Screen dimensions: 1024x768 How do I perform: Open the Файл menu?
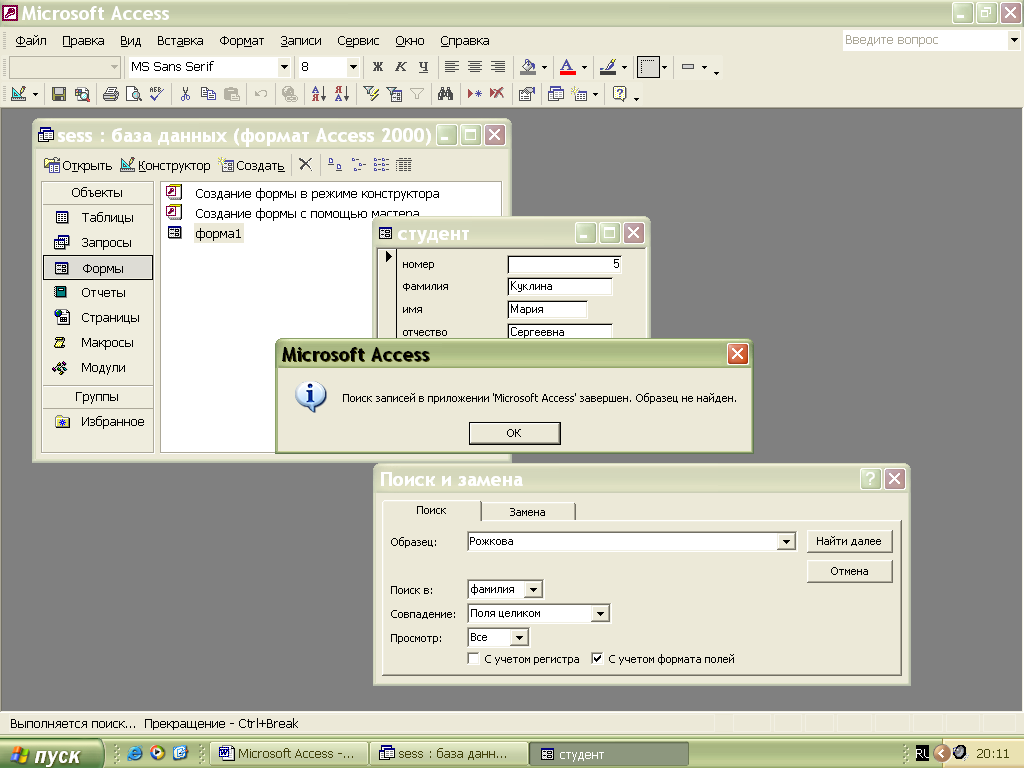coord(31,40)
